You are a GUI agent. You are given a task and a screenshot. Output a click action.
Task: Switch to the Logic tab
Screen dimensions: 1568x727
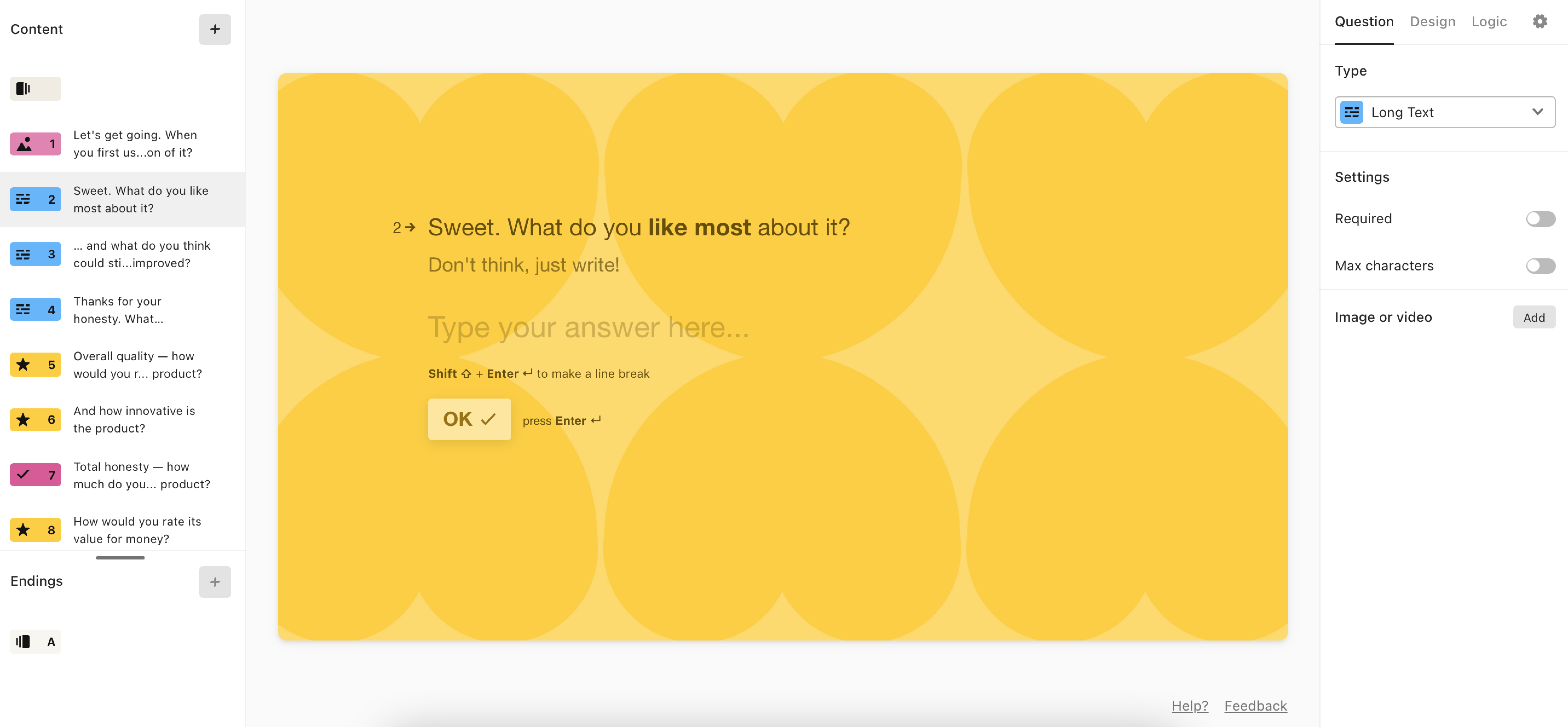point(1489,22)
